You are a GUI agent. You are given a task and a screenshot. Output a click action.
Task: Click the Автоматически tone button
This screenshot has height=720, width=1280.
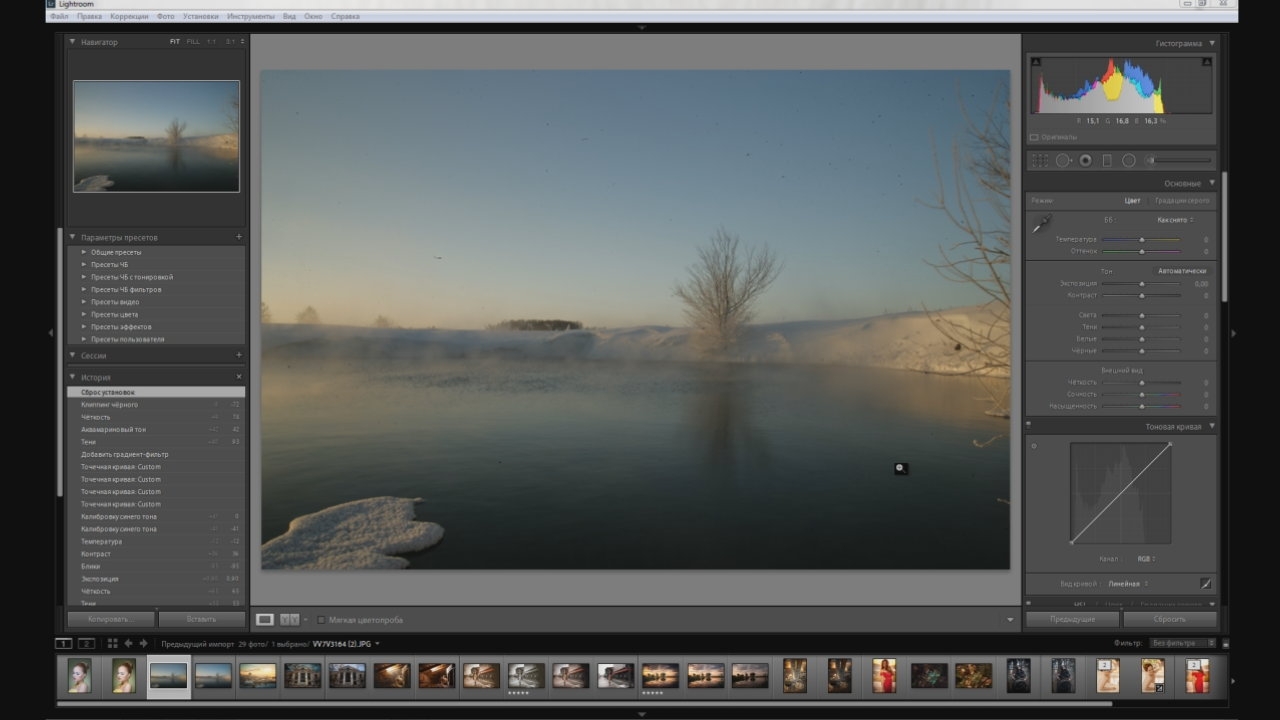point(1182,271)
